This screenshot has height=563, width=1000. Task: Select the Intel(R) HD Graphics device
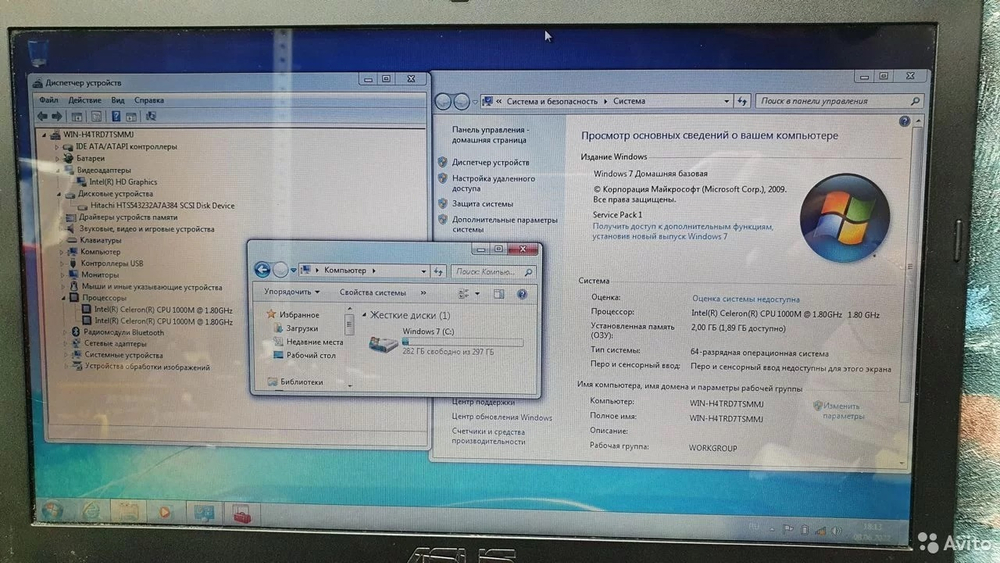tap(123, 182)
